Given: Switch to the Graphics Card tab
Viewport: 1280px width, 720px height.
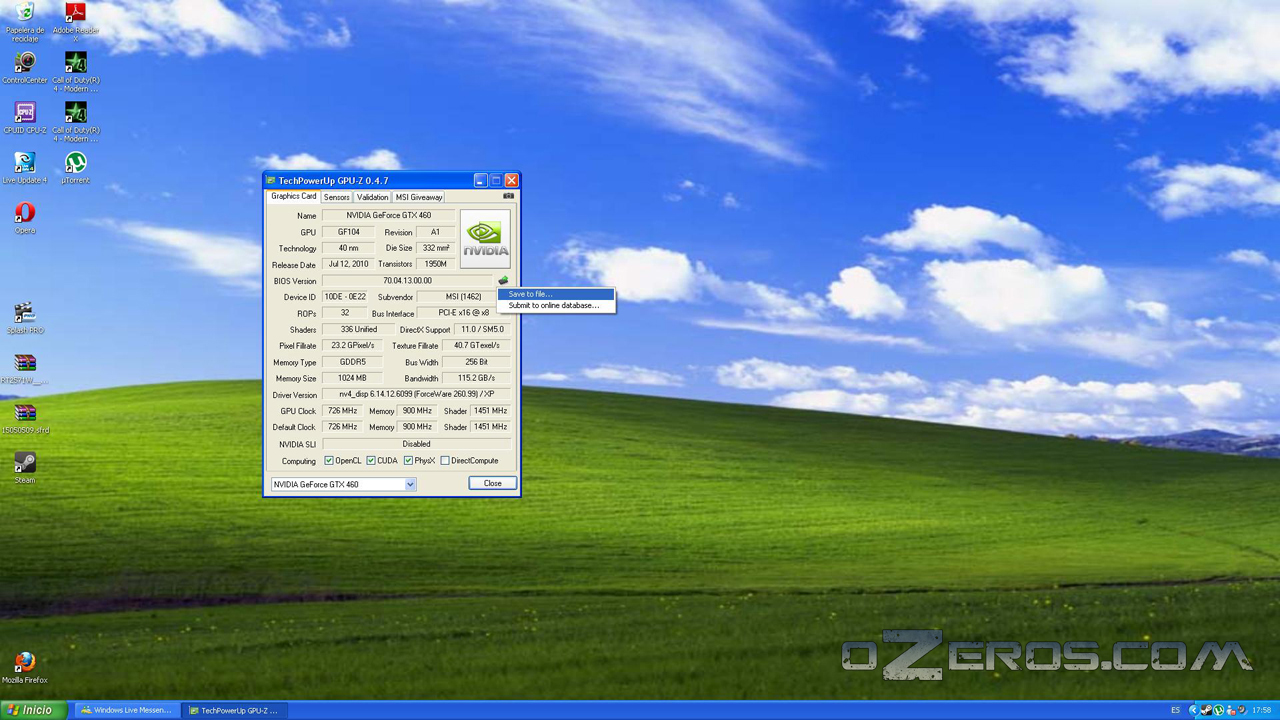Looking at the screenshot, I should 293,196.
